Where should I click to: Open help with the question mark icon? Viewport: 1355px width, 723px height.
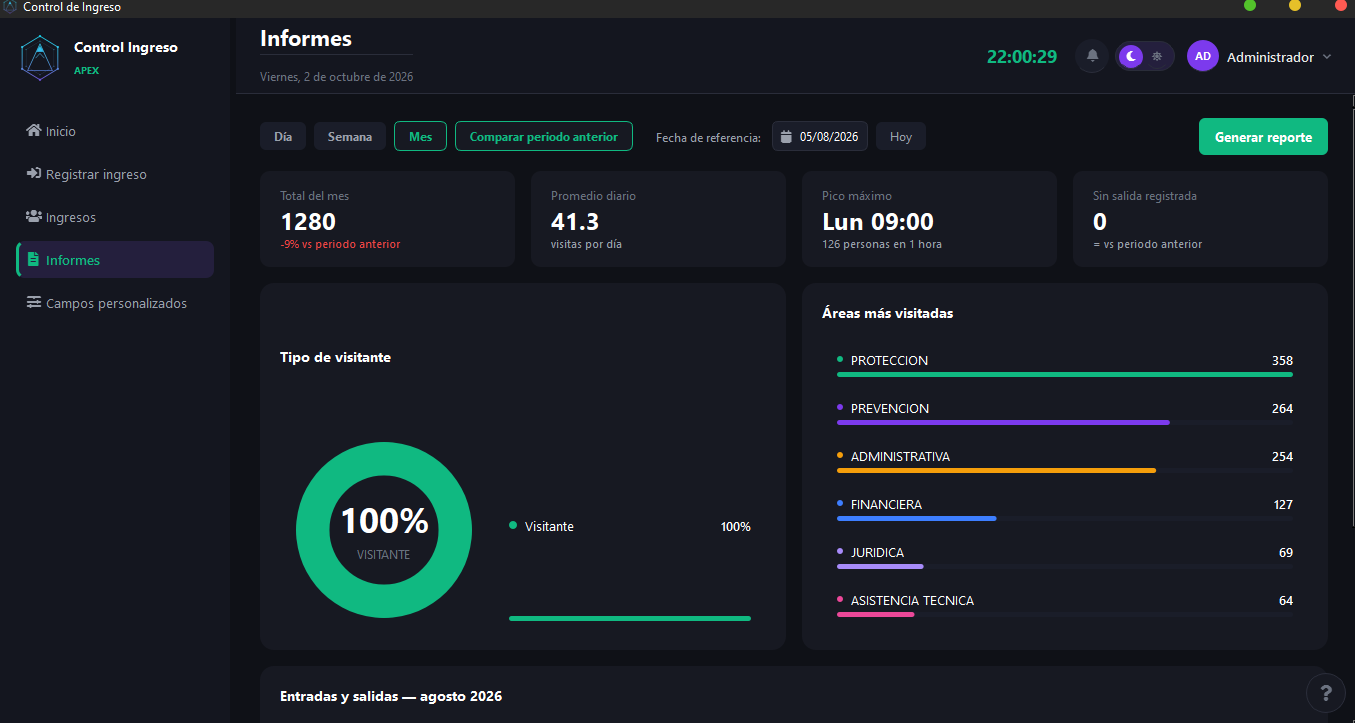[x=1326, y=692]
